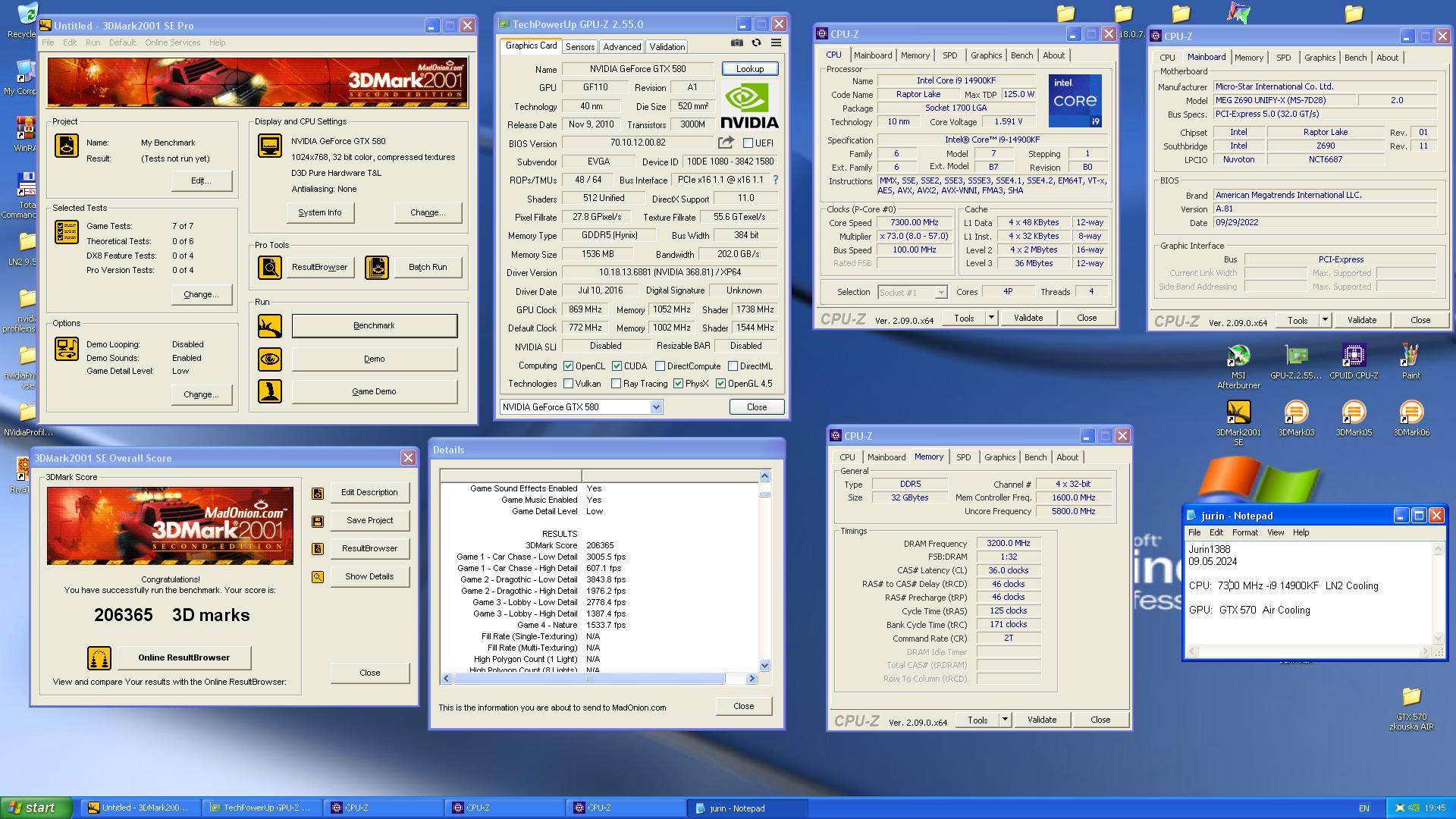Click the Details vertical scrollbar down arrow

point(764,666)
